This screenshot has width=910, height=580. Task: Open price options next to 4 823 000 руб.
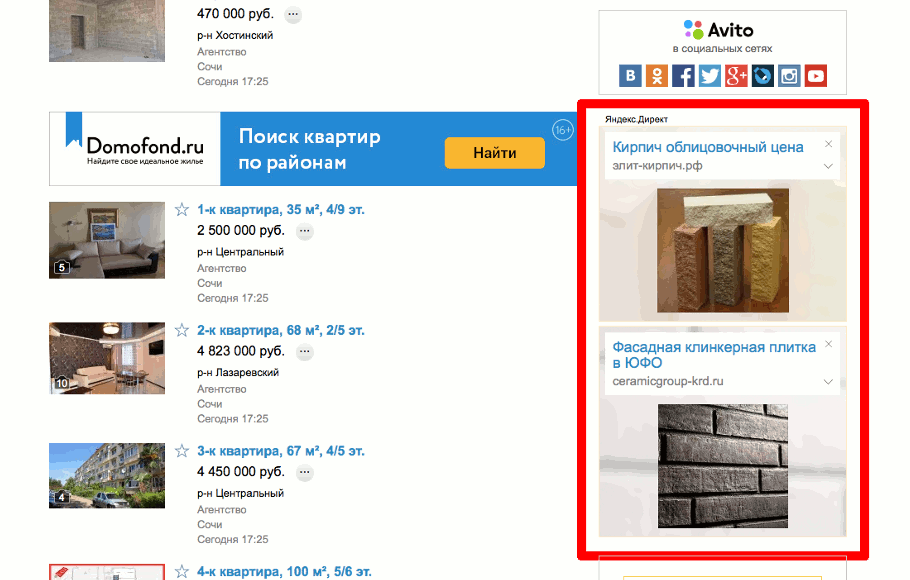305,352
